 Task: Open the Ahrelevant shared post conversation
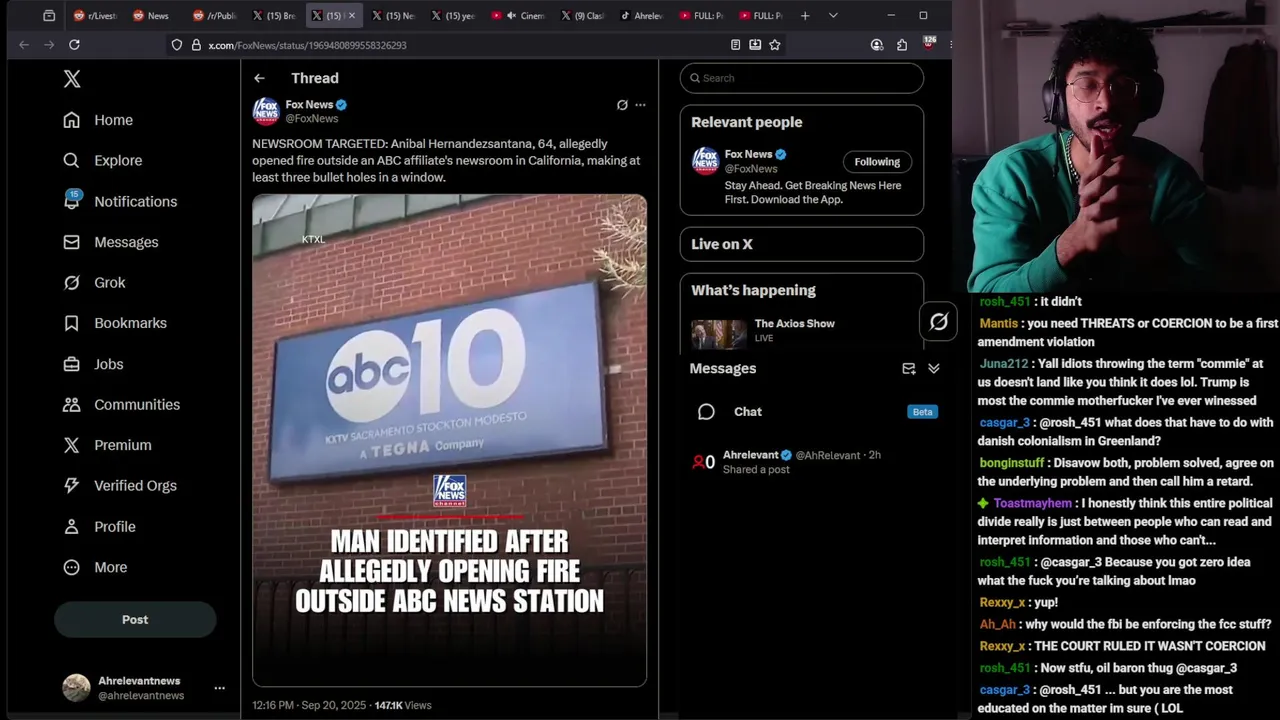click(x=815, y=462)
